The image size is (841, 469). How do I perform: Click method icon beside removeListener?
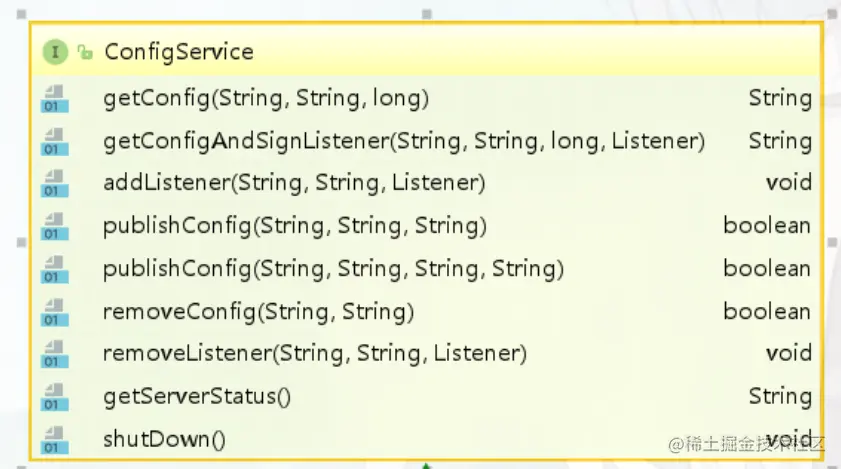55,353
